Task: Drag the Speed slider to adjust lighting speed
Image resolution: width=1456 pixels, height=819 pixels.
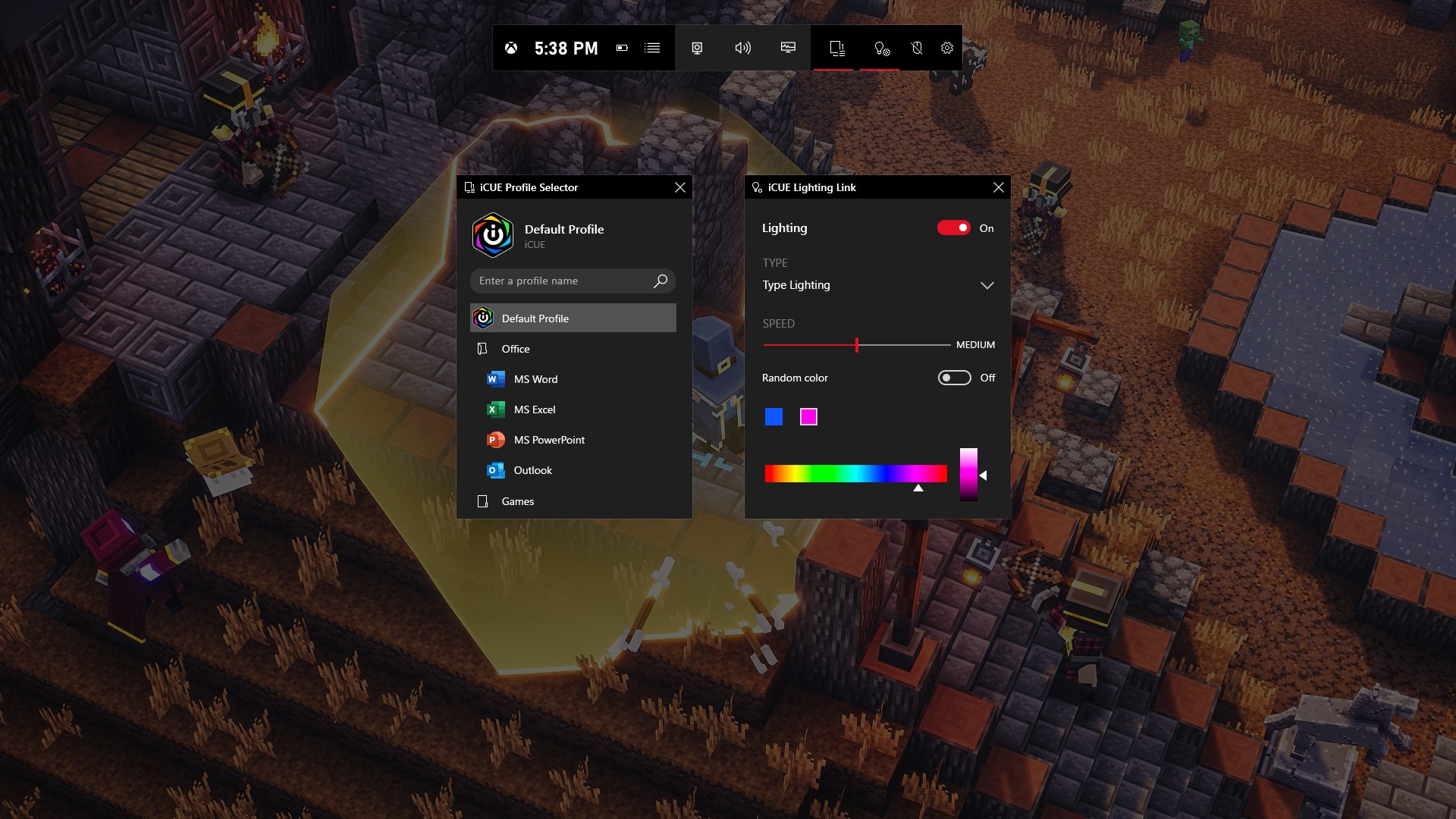Action: tap(857, 344)
